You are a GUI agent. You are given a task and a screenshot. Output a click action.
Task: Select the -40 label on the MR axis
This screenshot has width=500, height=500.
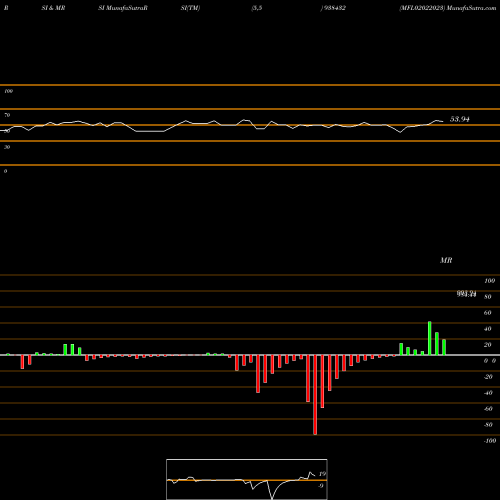pos(488,393)
